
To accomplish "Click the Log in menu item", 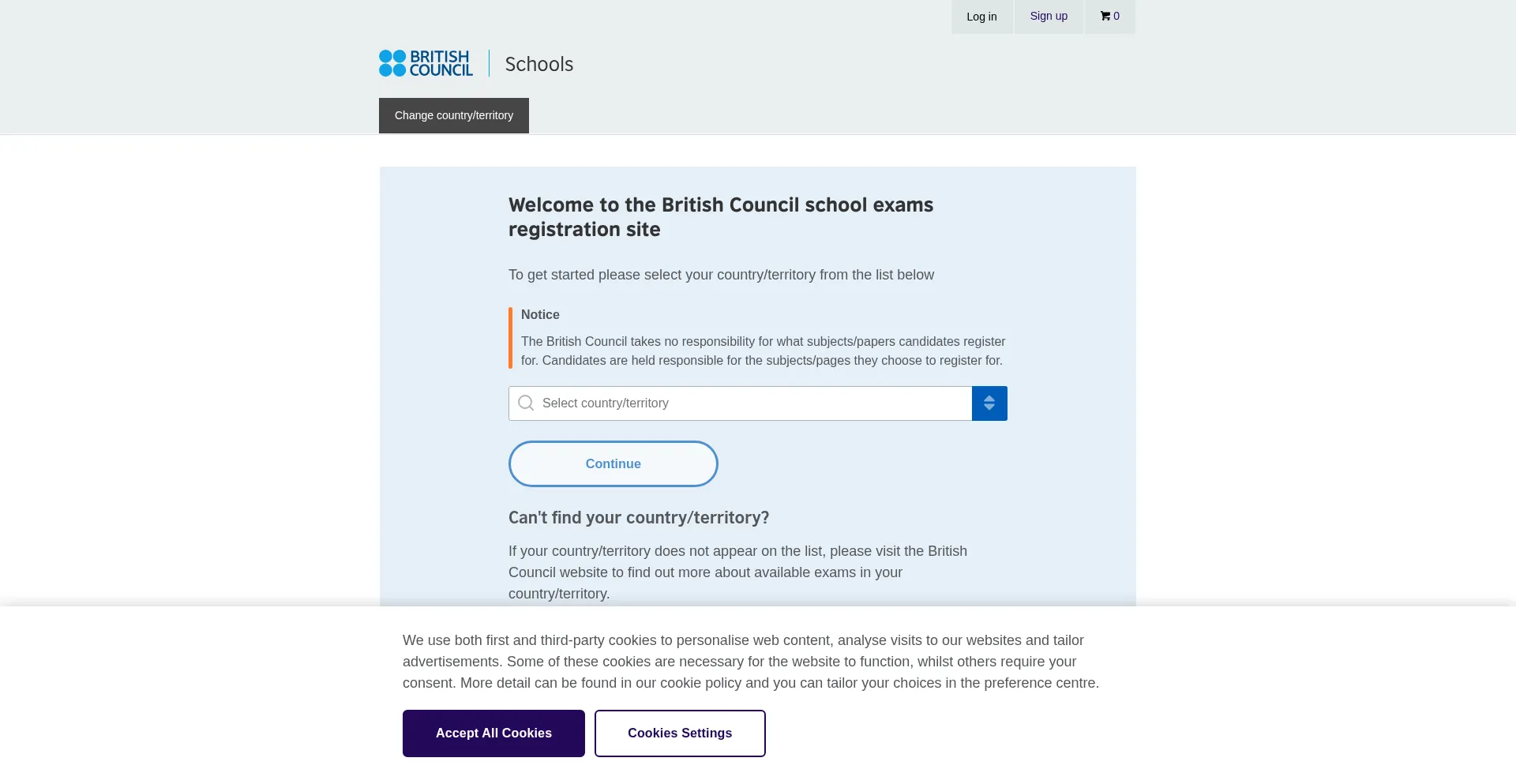I will [x=981, y=17].
